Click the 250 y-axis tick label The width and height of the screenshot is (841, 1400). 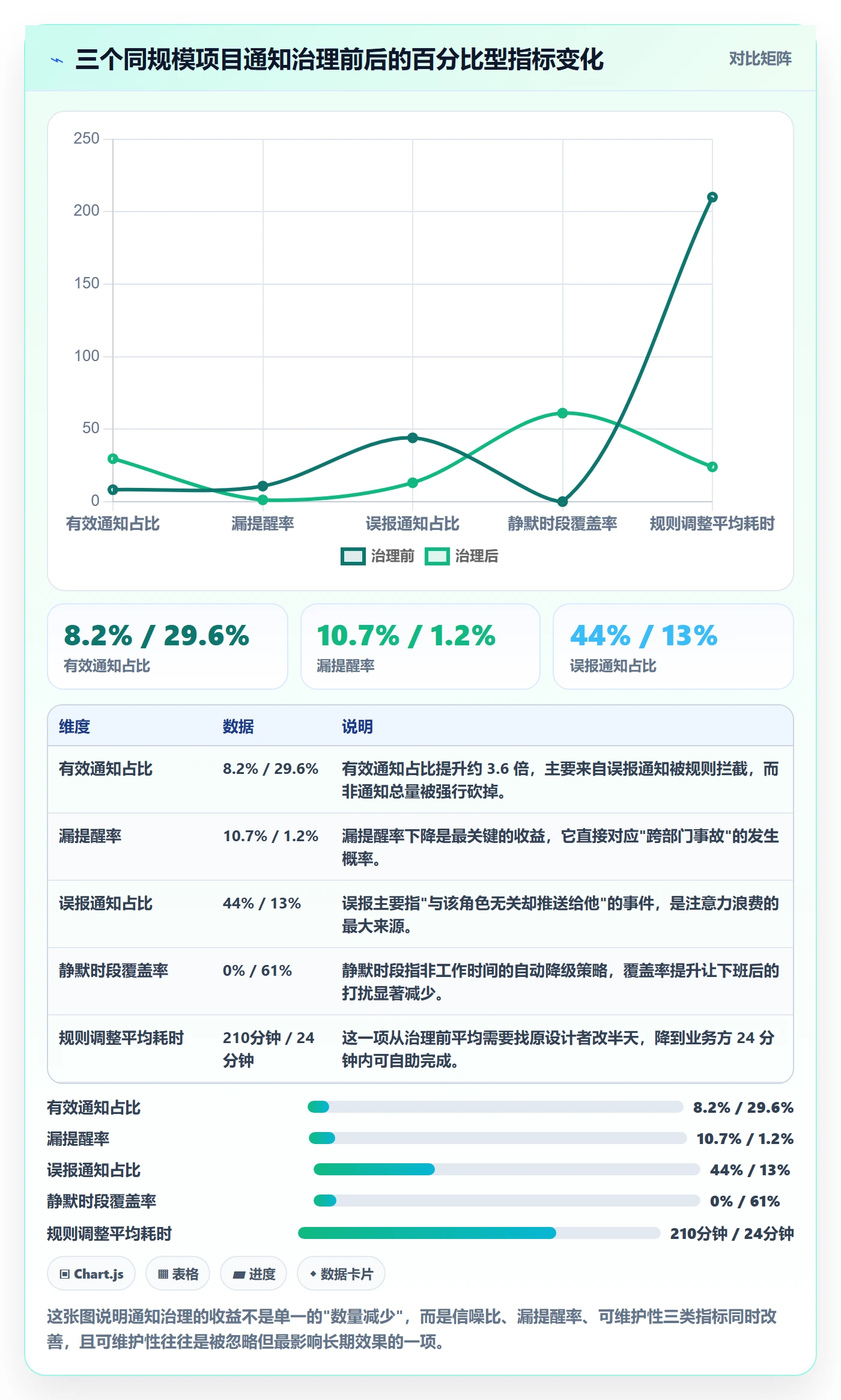87,138
